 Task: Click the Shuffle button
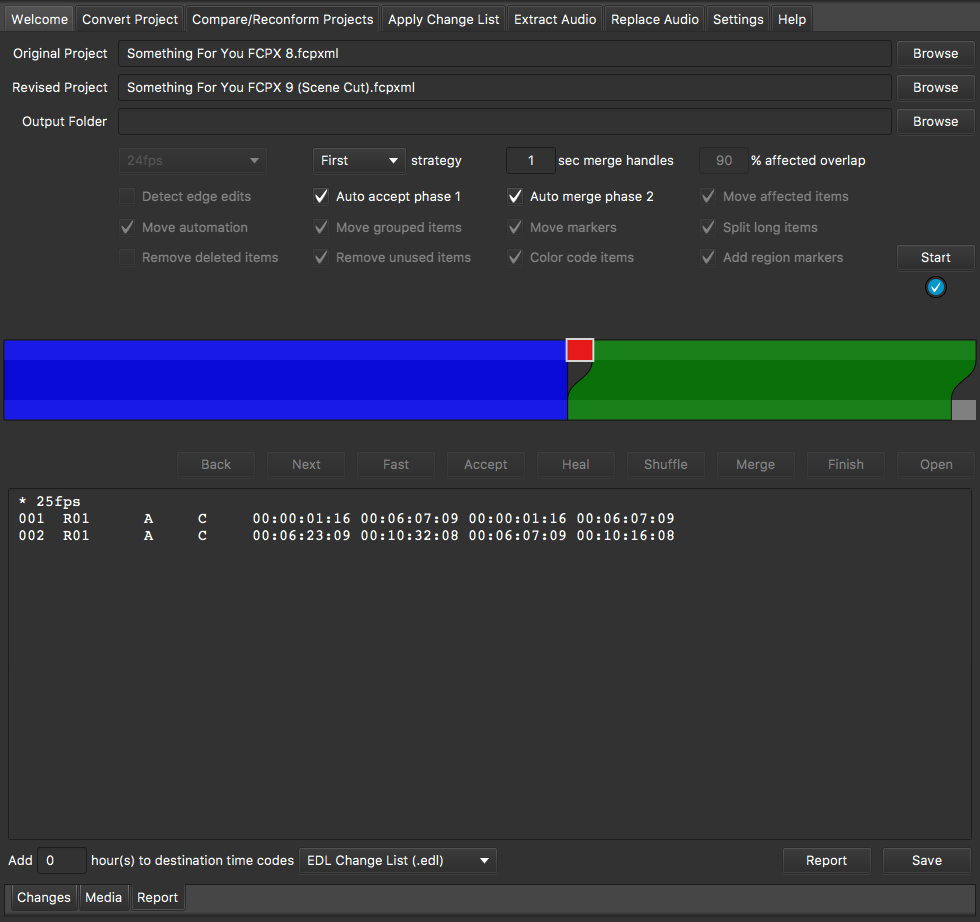pyautogui.click(x=666, y=464)
